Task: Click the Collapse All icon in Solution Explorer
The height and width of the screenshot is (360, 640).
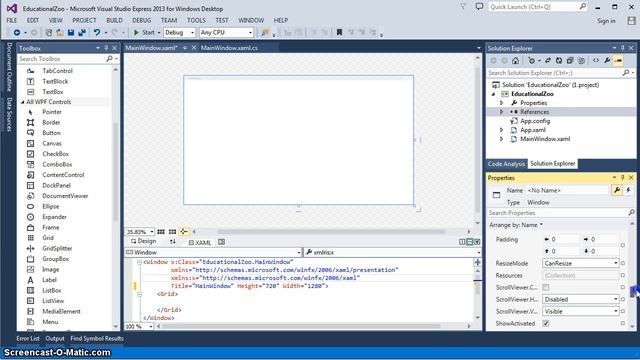Action: click(570, 60)
